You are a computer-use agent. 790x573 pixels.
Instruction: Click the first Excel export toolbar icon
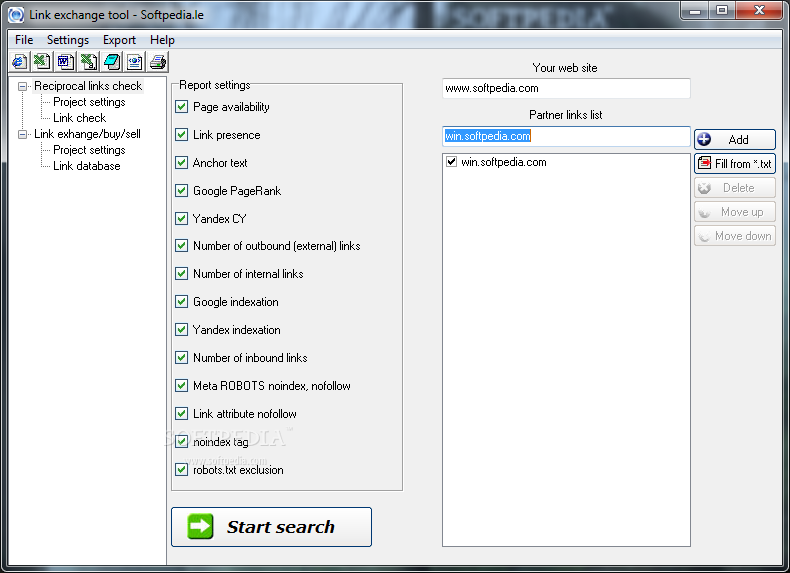(x=42, y=62)
